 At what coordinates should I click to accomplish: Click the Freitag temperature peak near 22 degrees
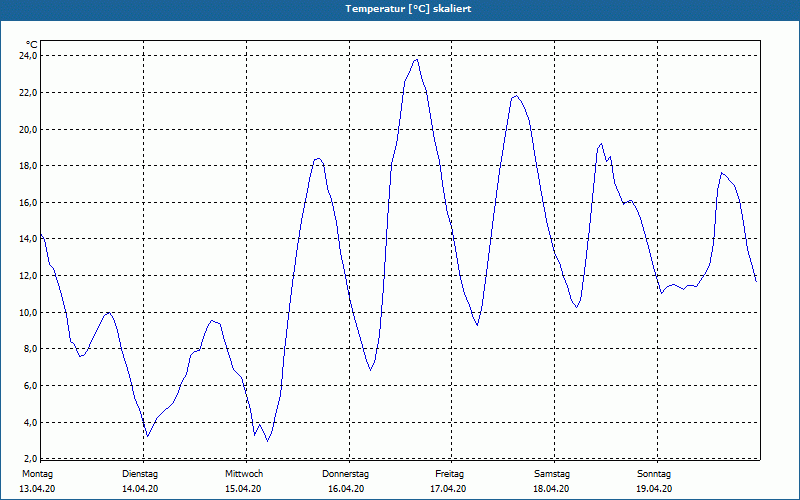click(x=516, y=96)
